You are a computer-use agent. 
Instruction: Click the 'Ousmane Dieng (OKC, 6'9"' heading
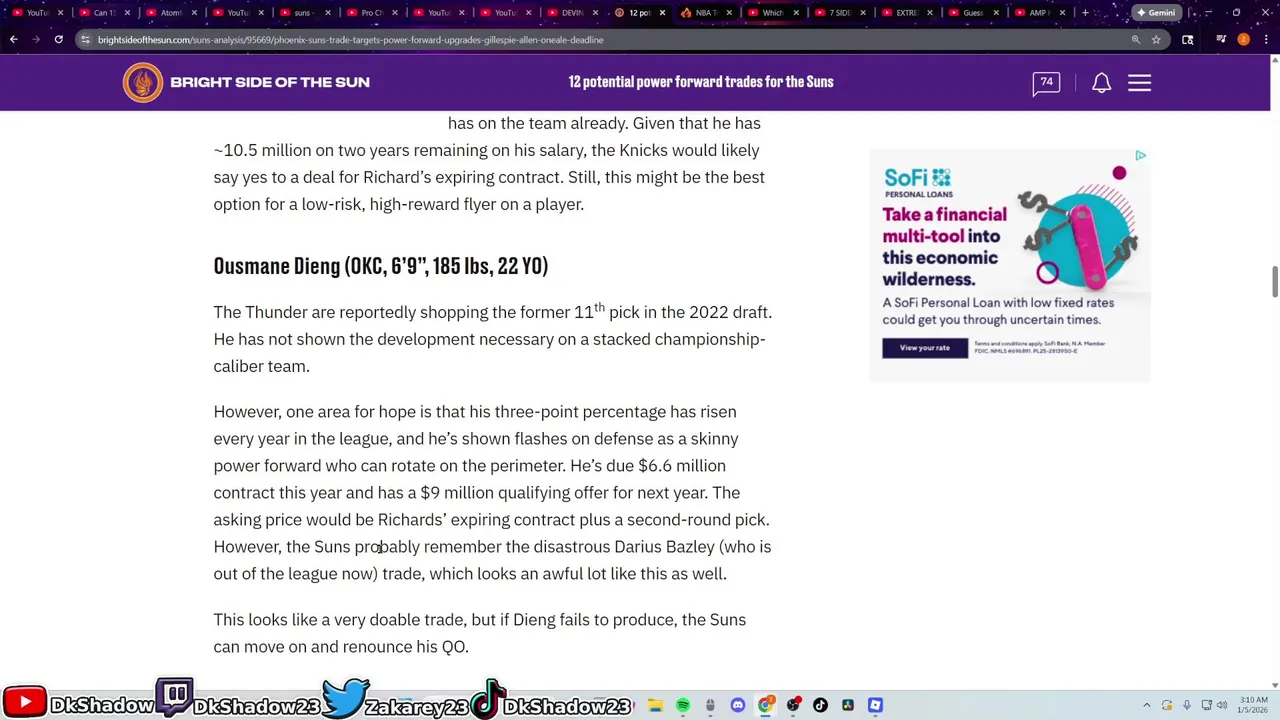[381, 266]
